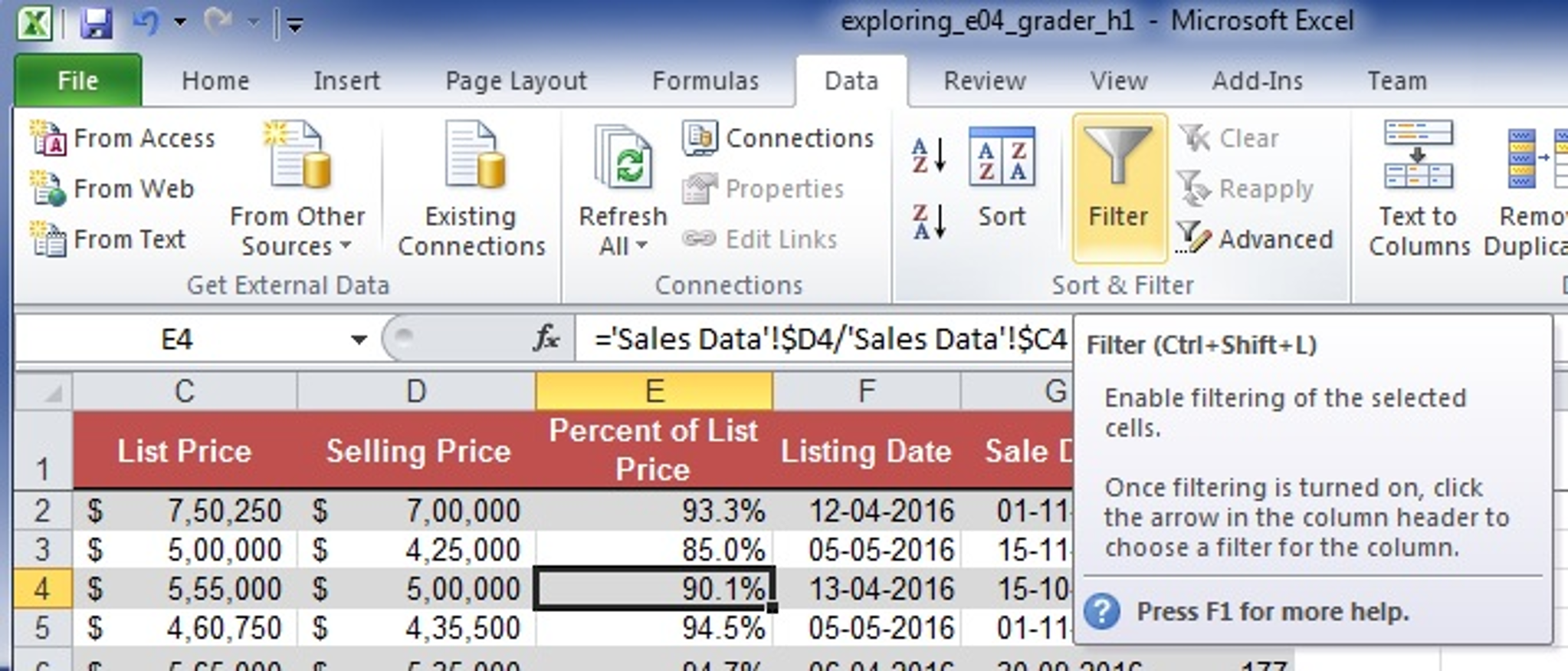Open the Review tab

[985, 81]
